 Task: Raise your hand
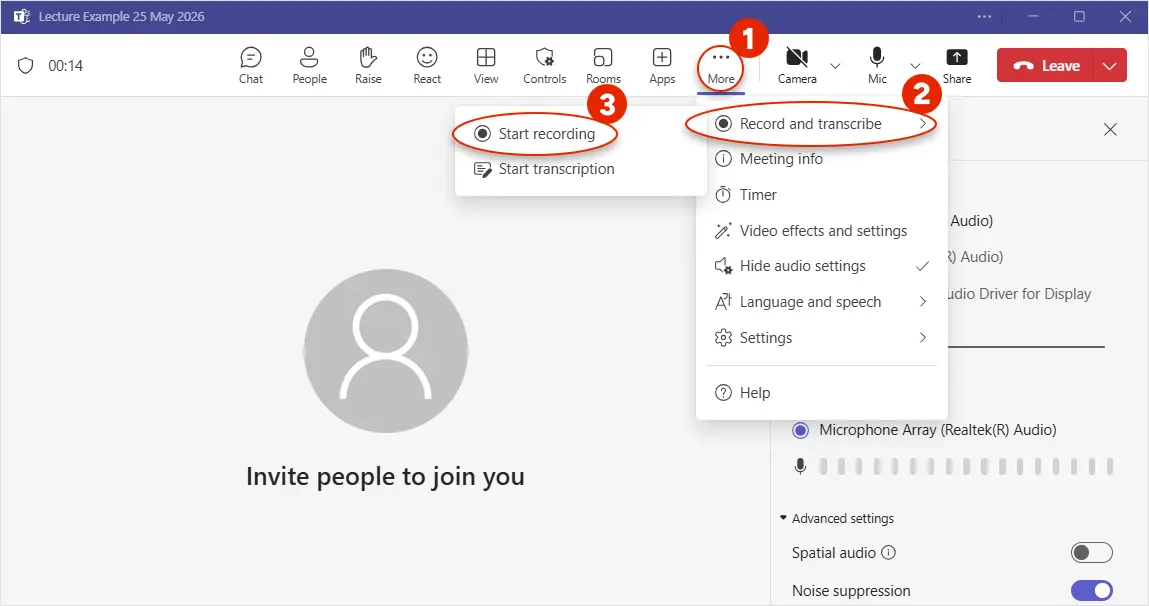pos(368,65)
